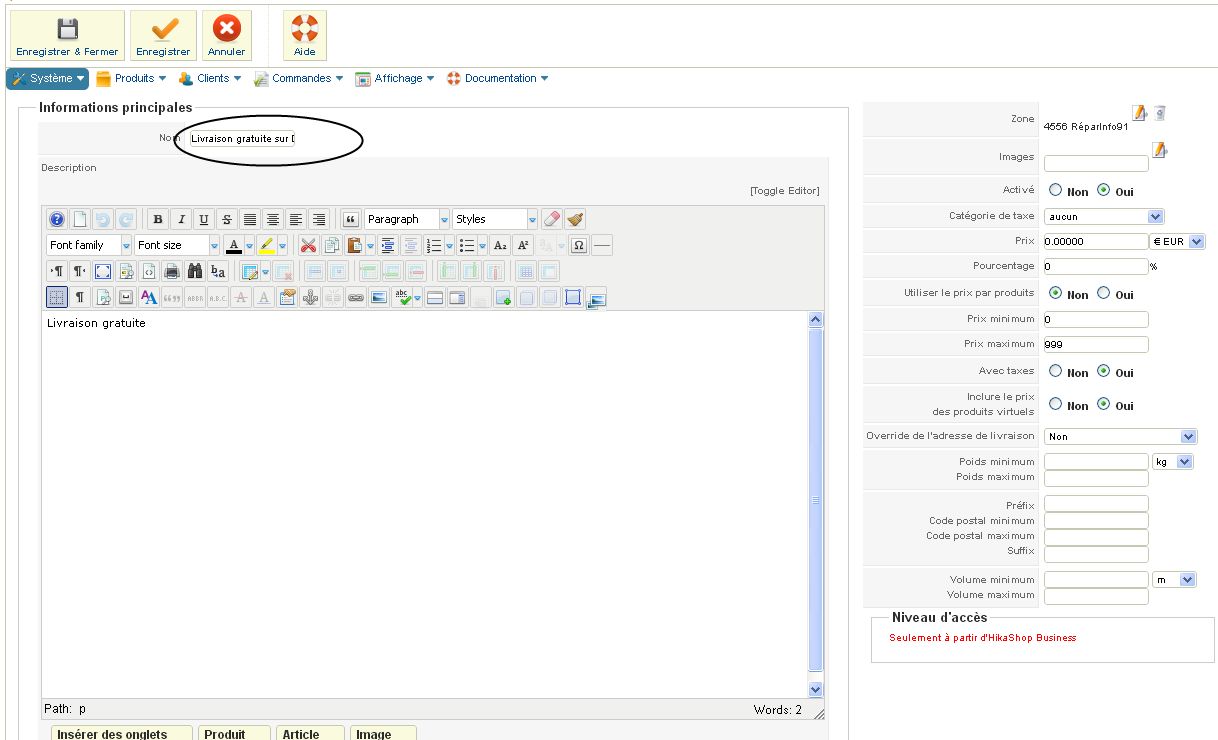Remove formatting with eraser icon

(552, 219)
